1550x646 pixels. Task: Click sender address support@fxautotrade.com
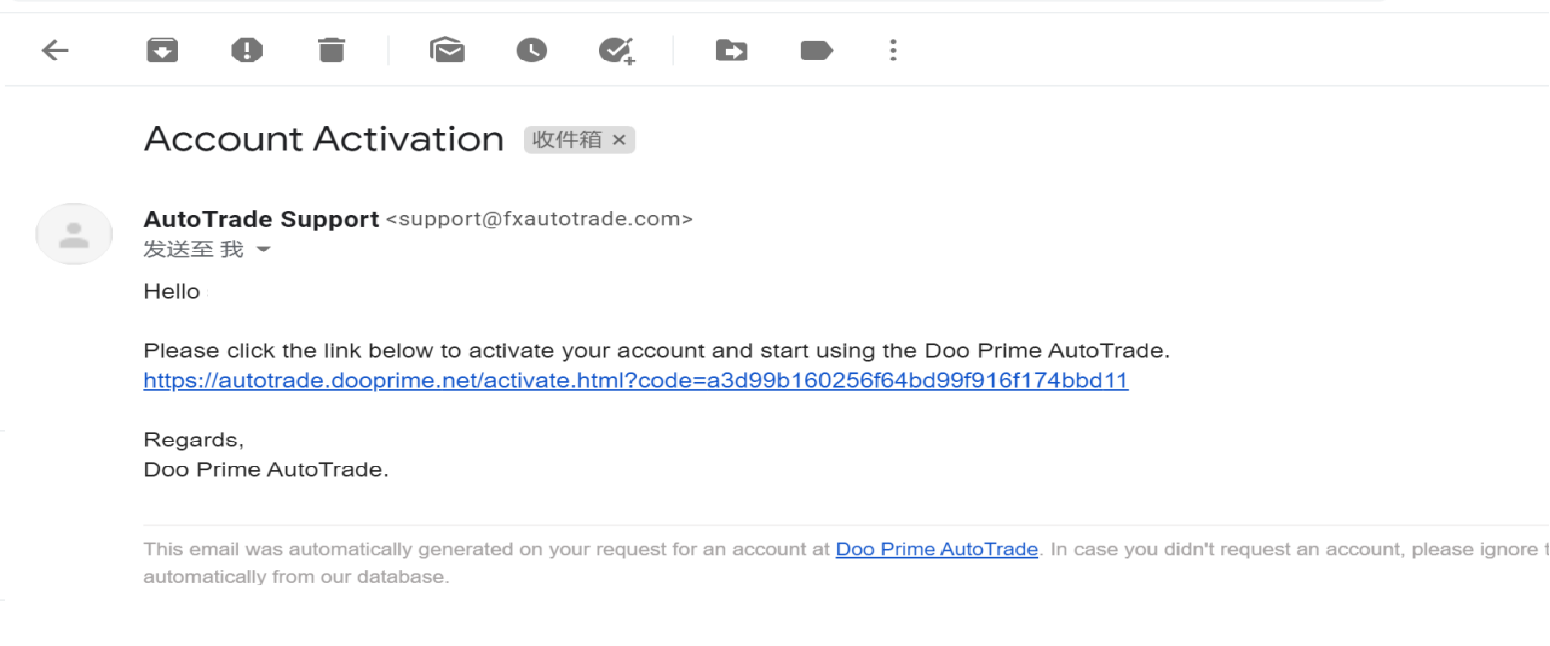[539, 219]
